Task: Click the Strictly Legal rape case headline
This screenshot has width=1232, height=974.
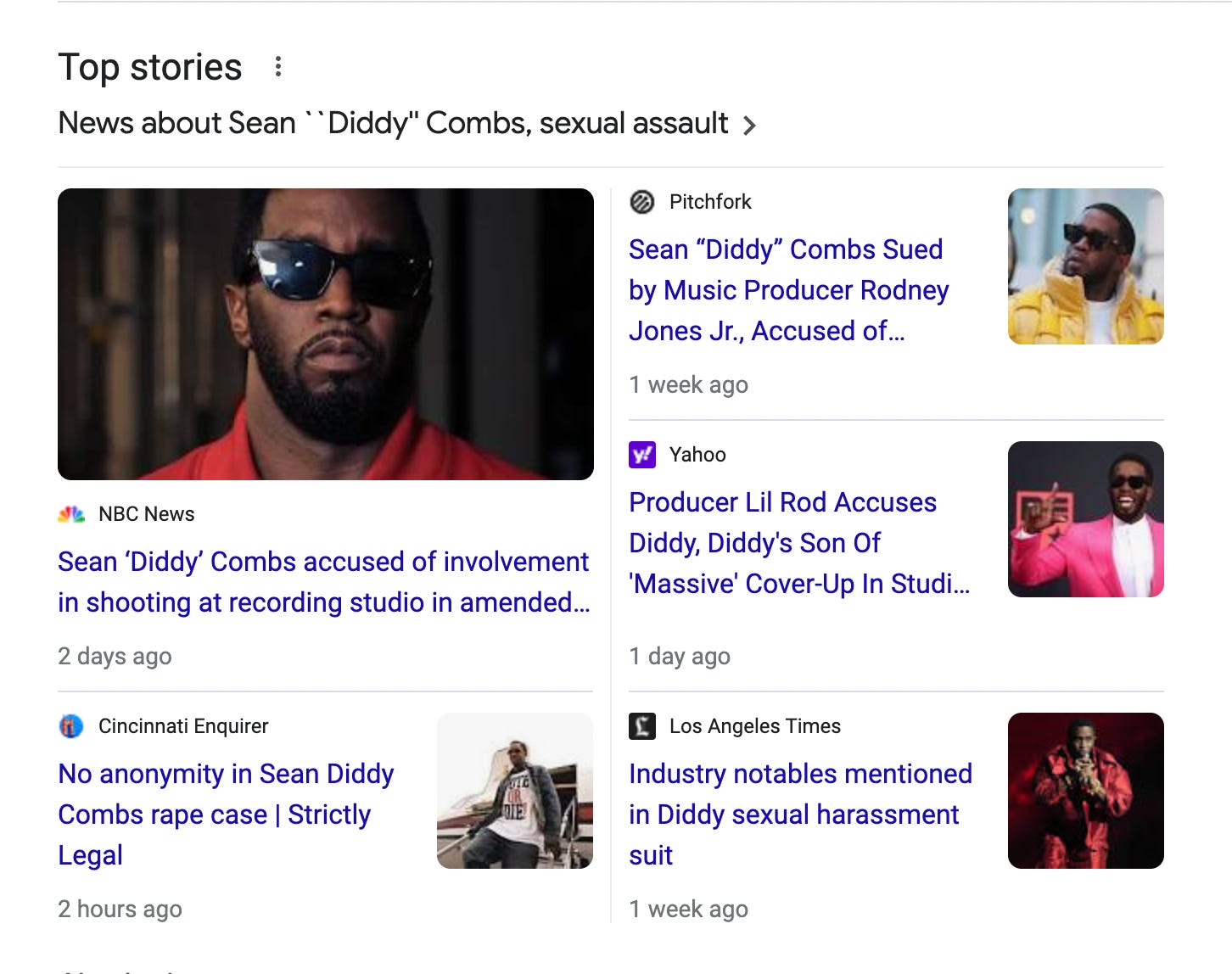Action: 225,814
